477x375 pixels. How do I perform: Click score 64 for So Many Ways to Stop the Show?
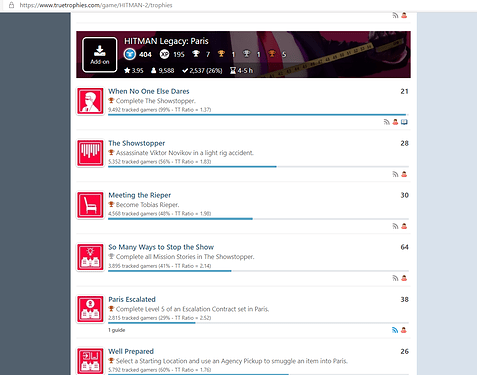[404, 247]
